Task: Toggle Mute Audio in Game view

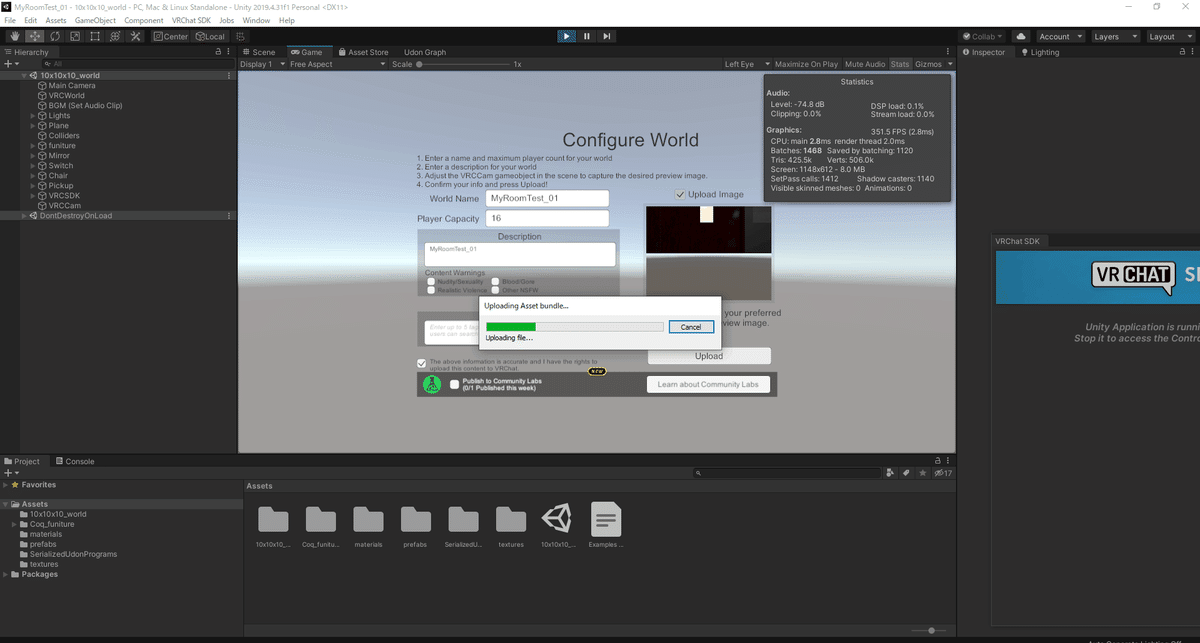Action: pos(865,64)
